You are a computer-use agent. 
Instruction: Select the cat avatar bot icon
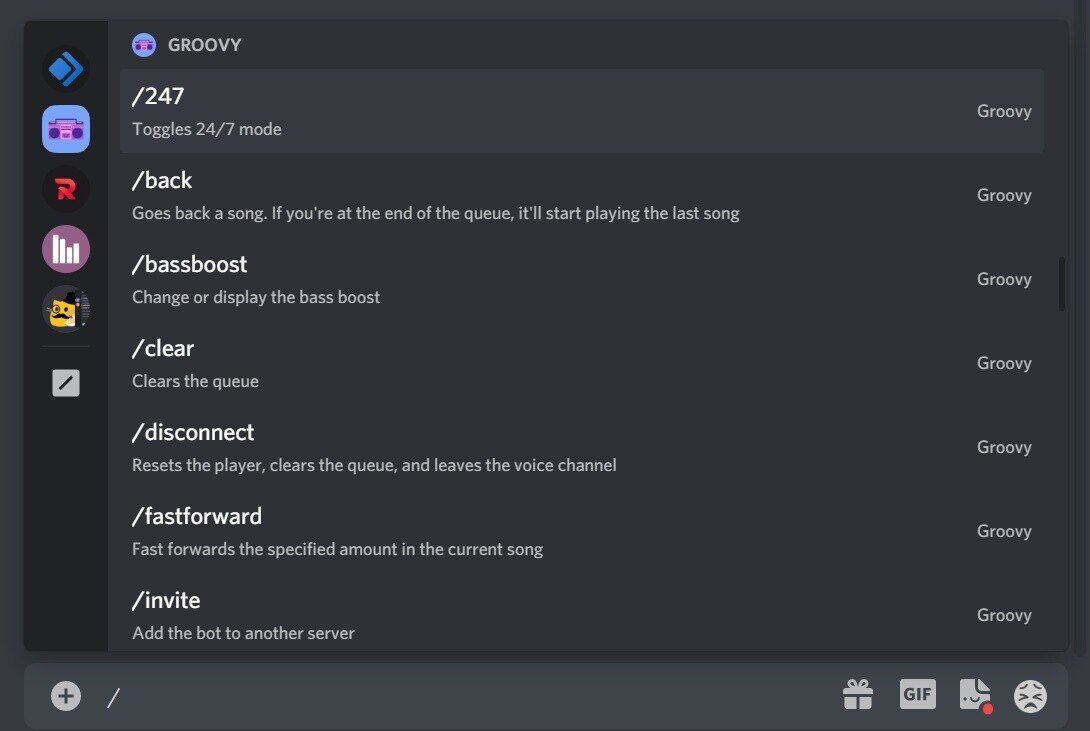tap(64, 309)
